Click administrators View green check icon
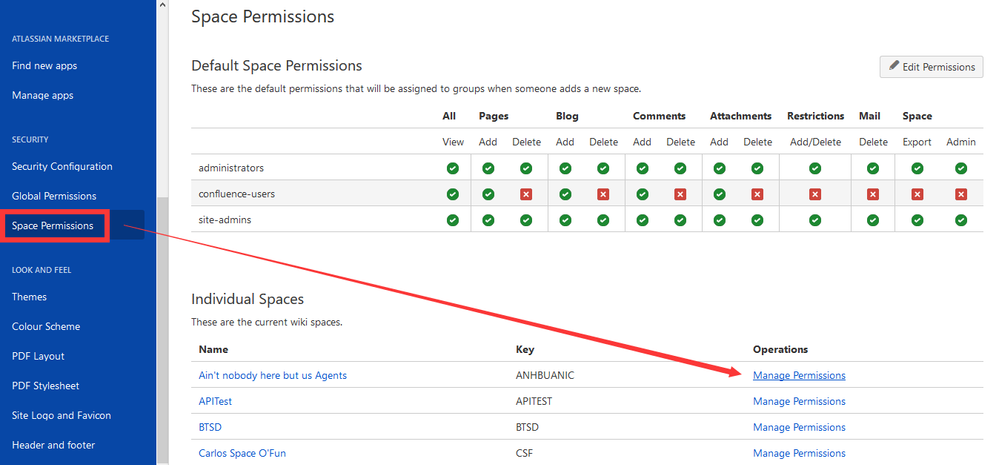The height and width of the screenshot is (465, 999). (452, 168)
